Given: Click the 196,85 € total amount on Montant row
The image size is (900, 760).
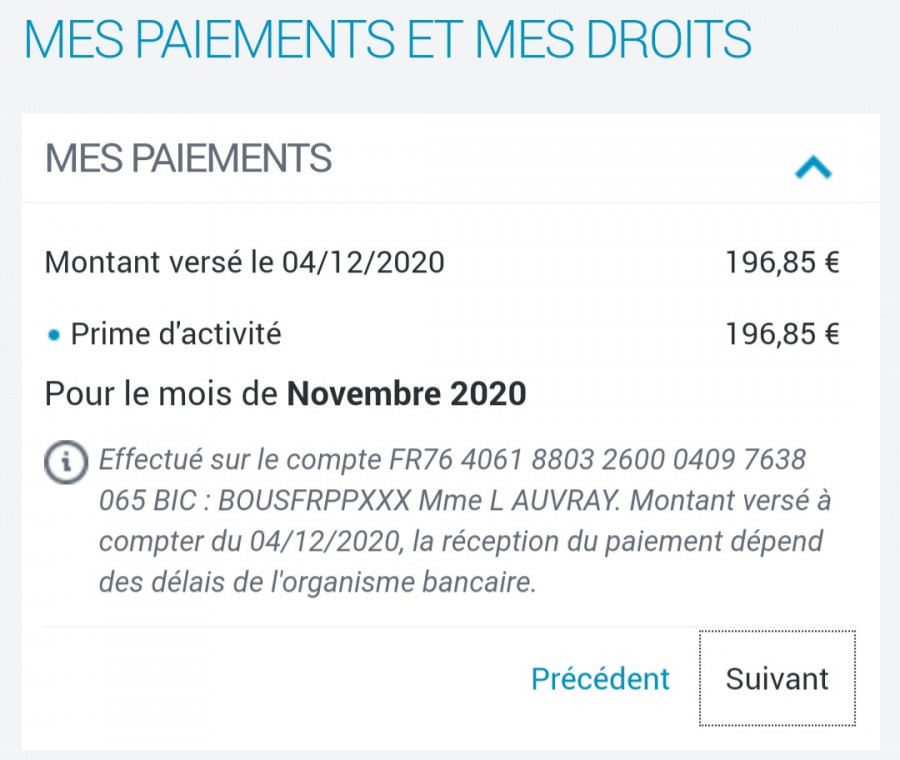Looking at the screenshot, I should (782, 262).
